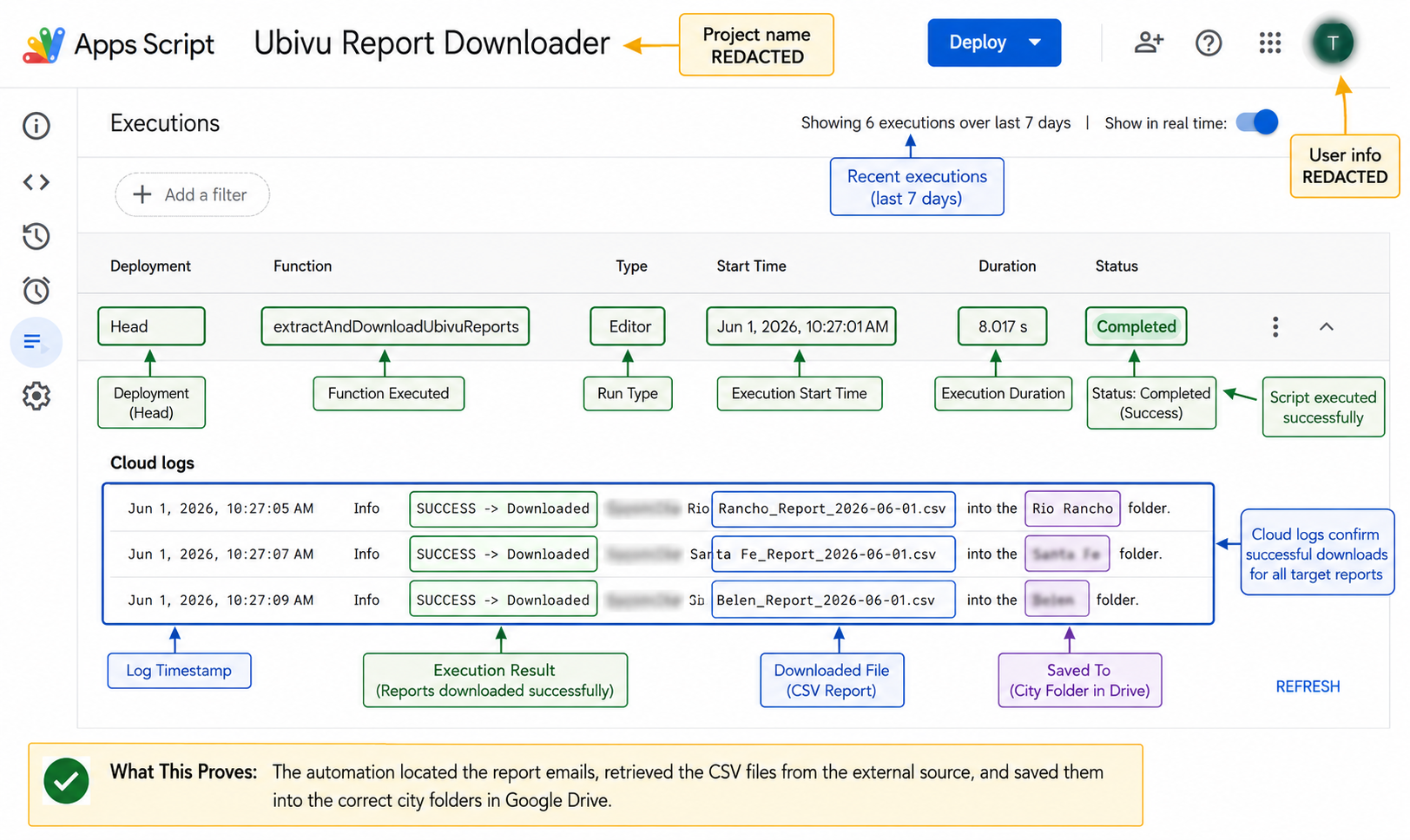Click the 8.017 s duration cell
Viewport: 1410px width, 840px height.
point(1002,327)
